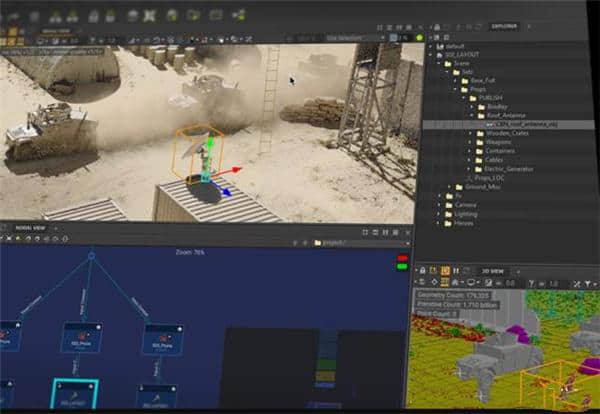The height and width of the screenshot is (414, 600).
Task: Click the blue gizmo arrow on the antenna
Action: (226, 192)
